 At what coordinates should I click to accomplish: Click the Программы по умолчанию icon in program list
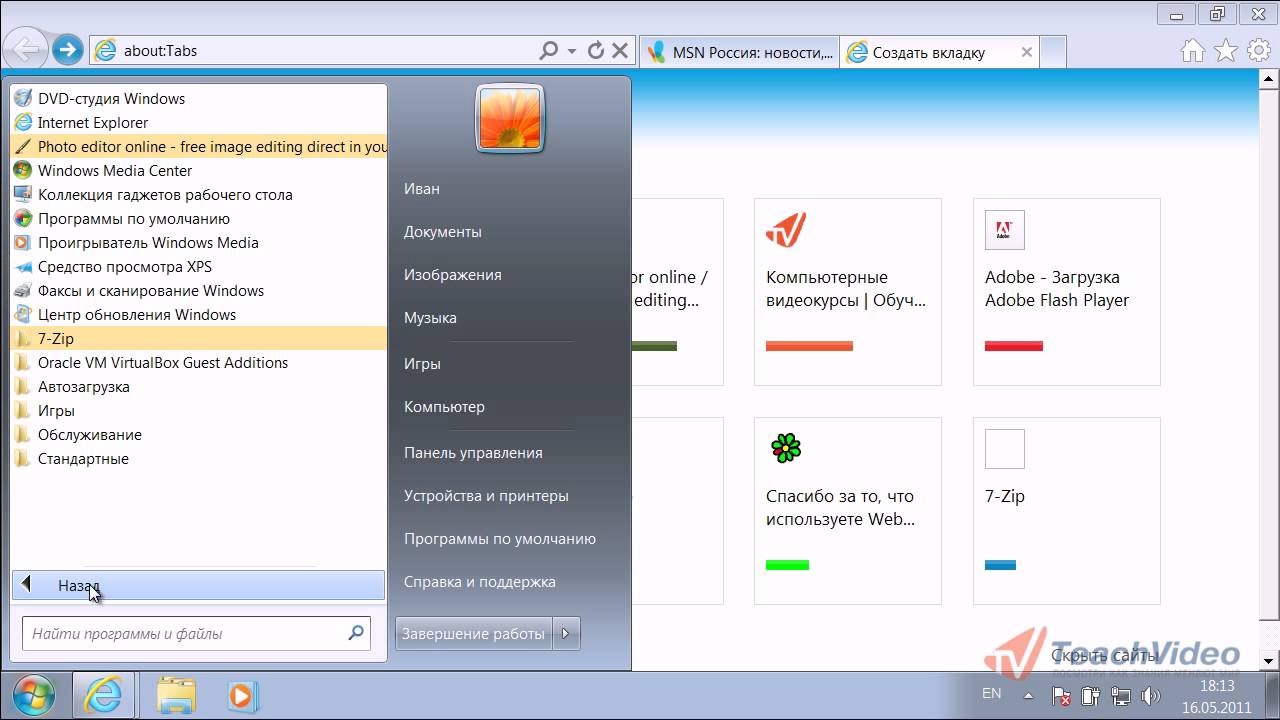[23, 218]
